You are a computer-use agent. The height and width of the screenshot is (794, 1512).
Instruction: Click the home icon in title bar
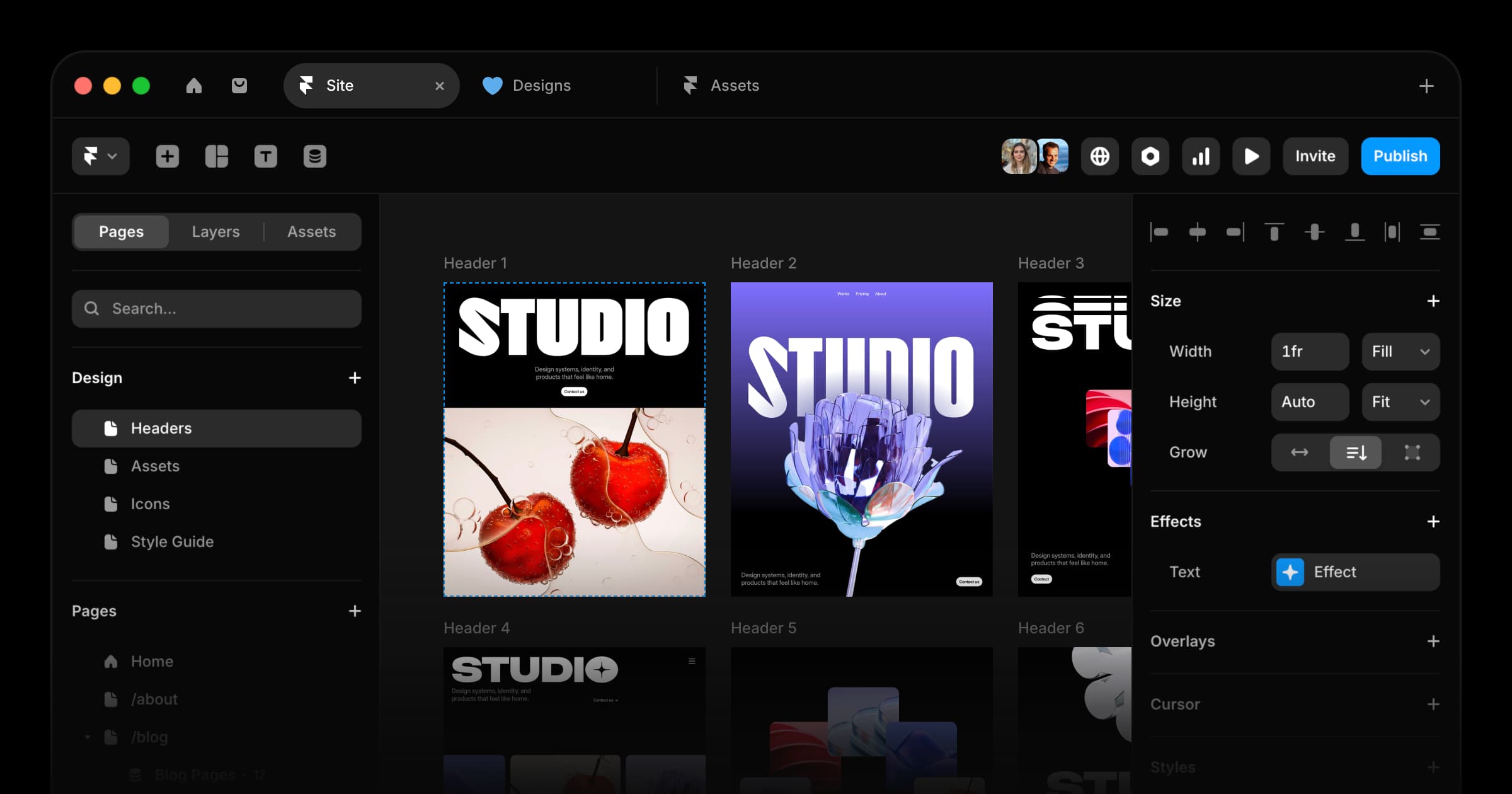tap(194, 86)
